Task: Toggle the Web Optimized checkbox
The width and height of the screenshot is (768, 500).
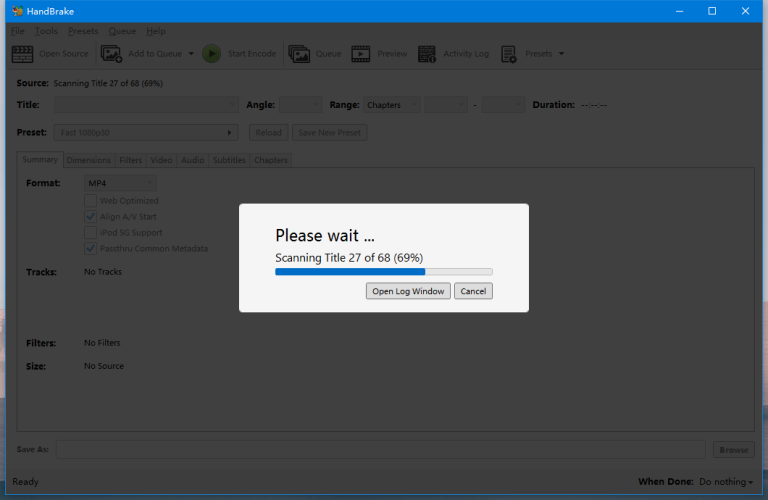Action: [x=90, y=200]
